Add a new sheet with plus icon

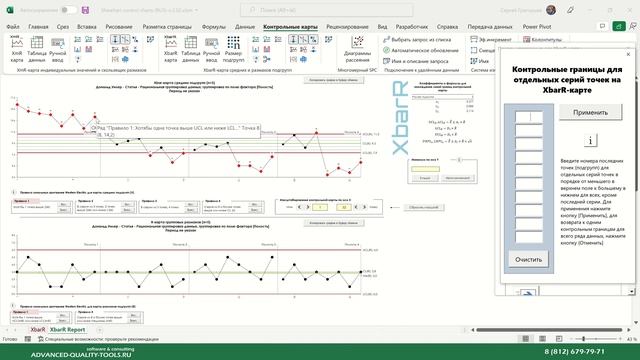click(99, 330)
